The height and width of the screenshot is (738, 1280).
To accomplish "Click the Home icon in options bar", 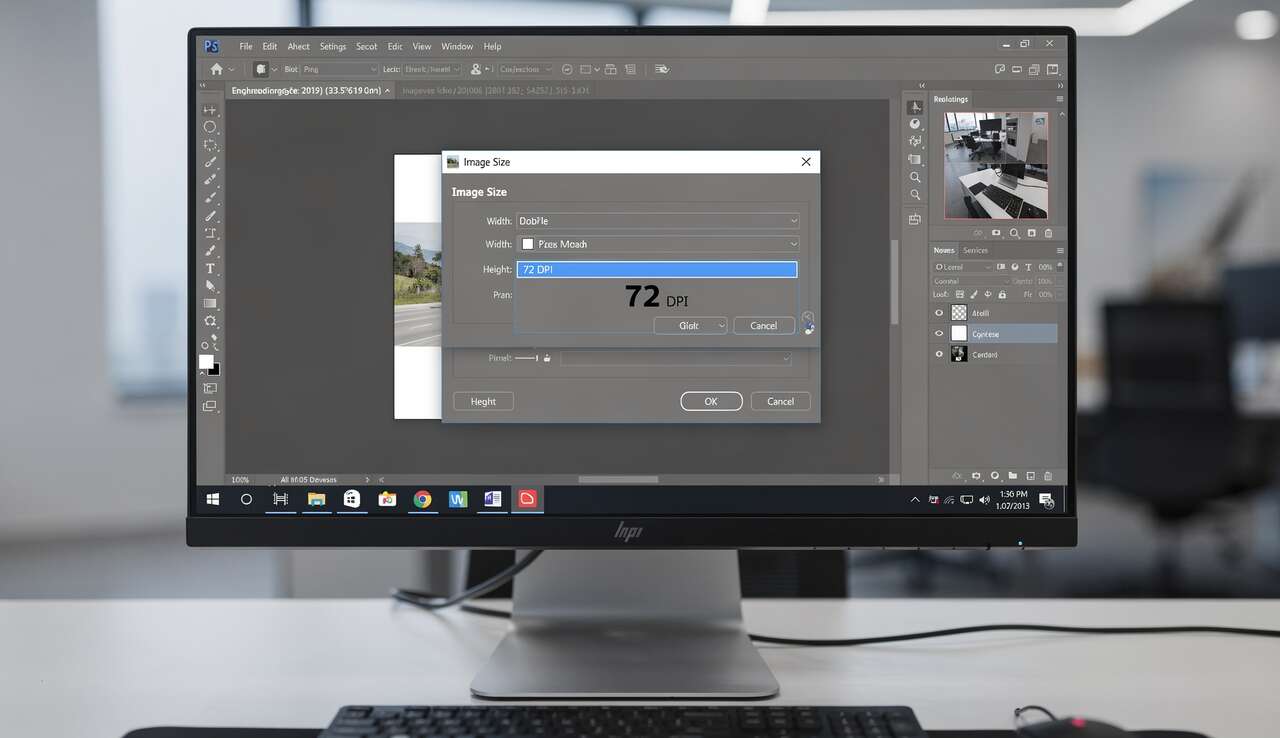I will 216,69.
